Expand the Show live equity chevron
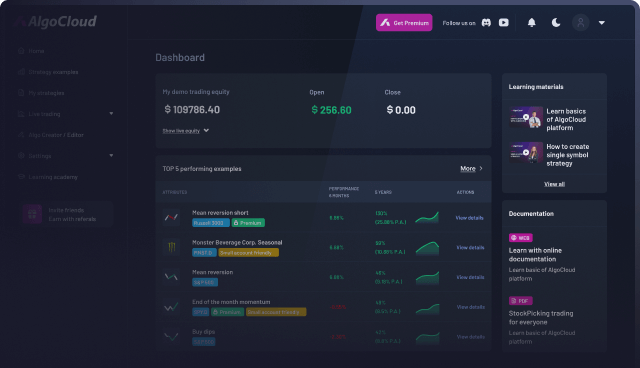The image size is (640, 368). coord(206,131)
